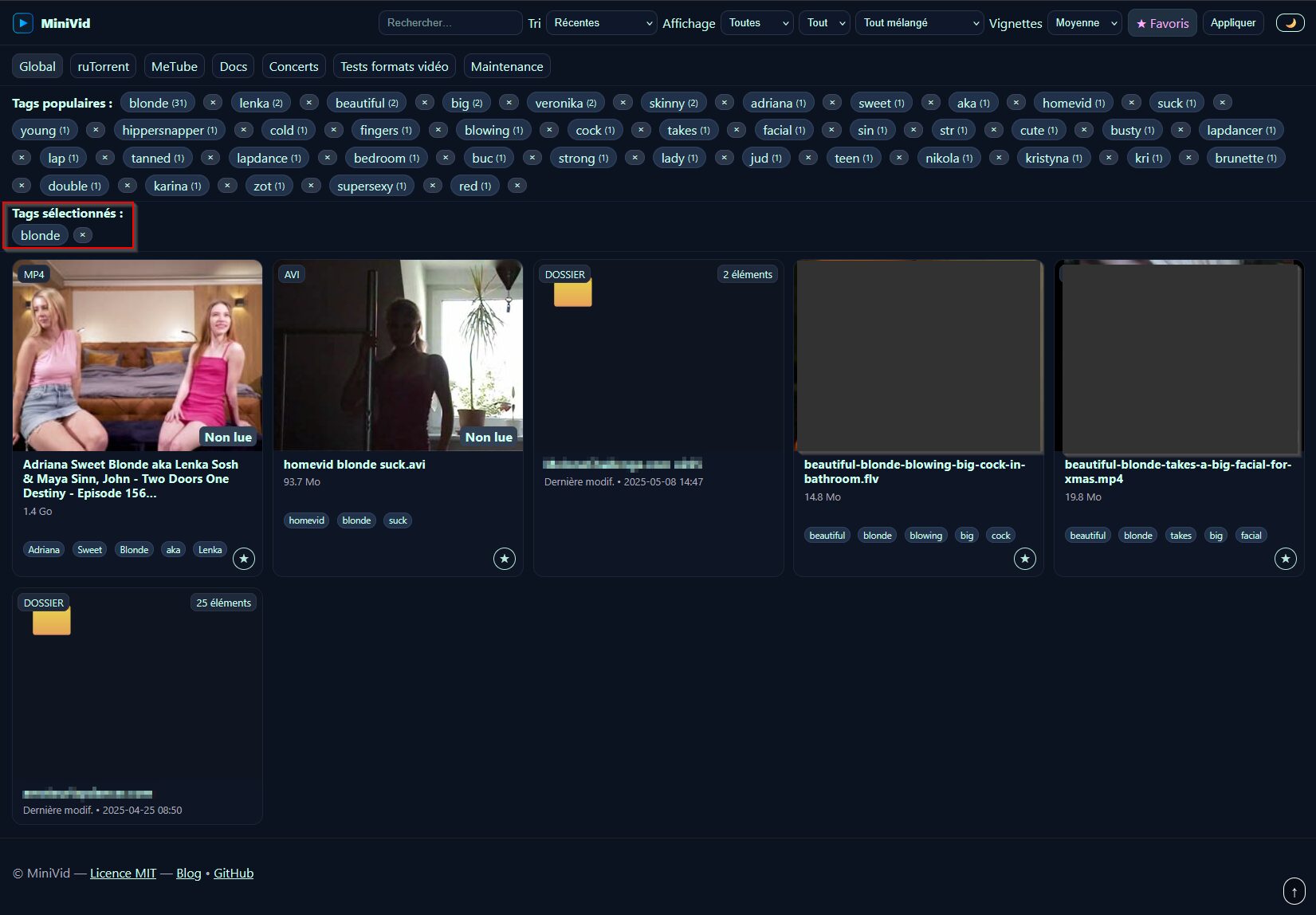Switch to the Docs tab

234,66
